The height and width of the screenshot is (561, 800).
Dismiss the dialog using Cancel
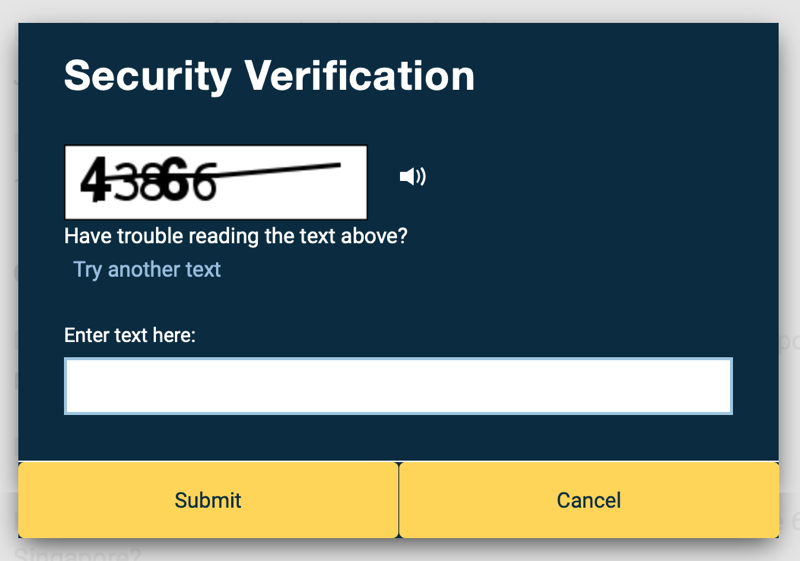(x=589, y=500)
